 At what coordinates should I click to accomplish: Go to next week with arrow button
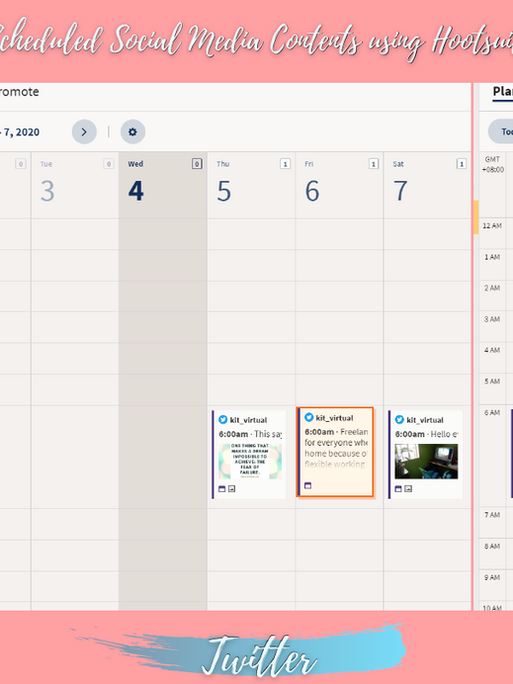pyautogui.click(x=84, y=132)
